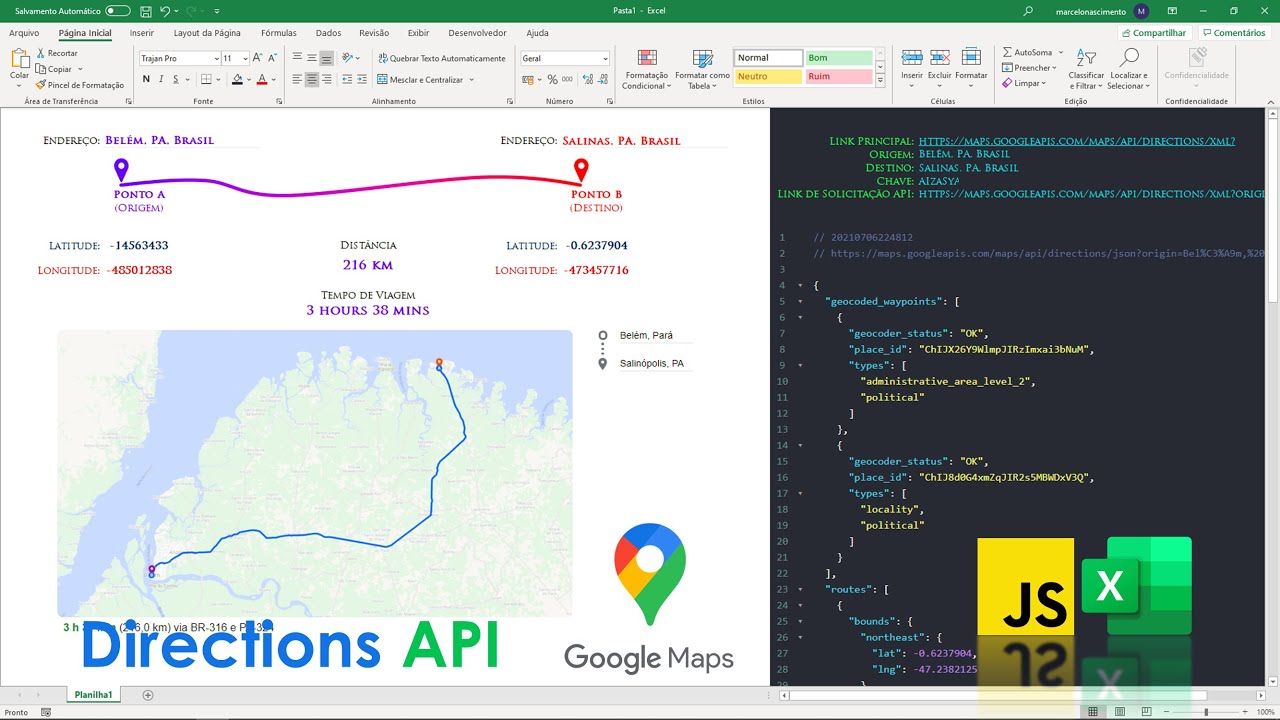This screenshot has height=720, width=1280.
Task: Click the decrease decimal places icon
Action: [601, 79]
